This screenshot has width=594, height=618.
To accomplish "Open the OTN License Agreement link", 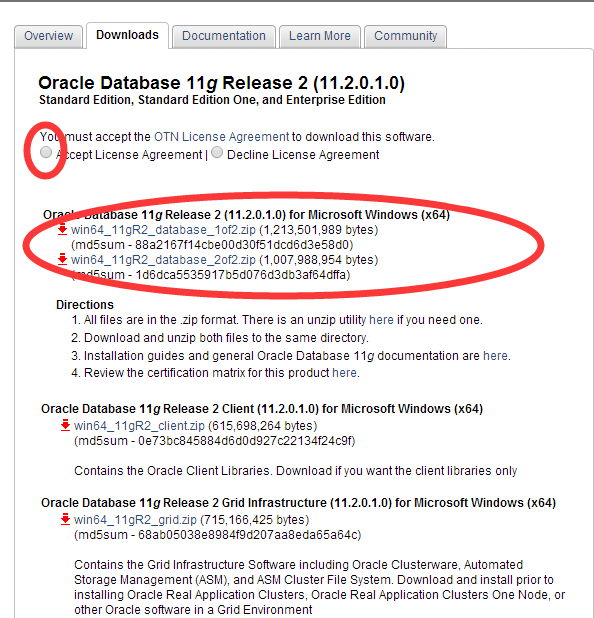I will [222, 137].
